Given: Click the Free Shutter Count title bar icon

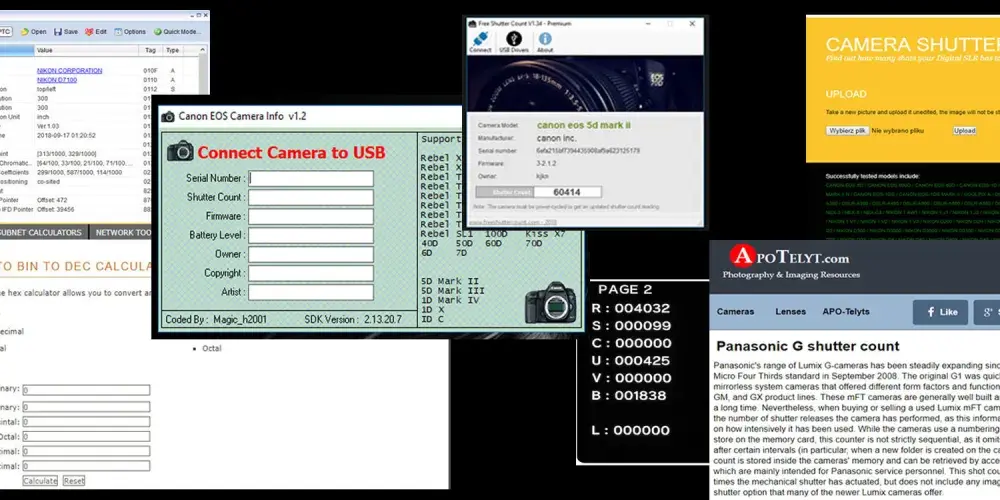Looking at the screenshot, I should [x=473, y=24].
